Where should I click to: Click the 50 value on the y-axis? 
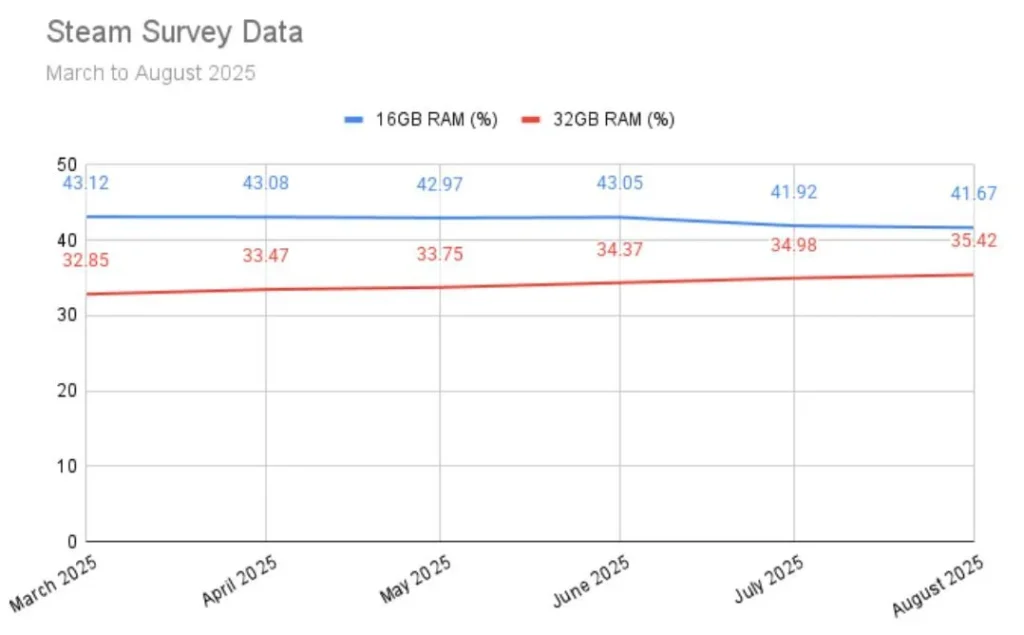pyautogui.click(x=67, y=164)
